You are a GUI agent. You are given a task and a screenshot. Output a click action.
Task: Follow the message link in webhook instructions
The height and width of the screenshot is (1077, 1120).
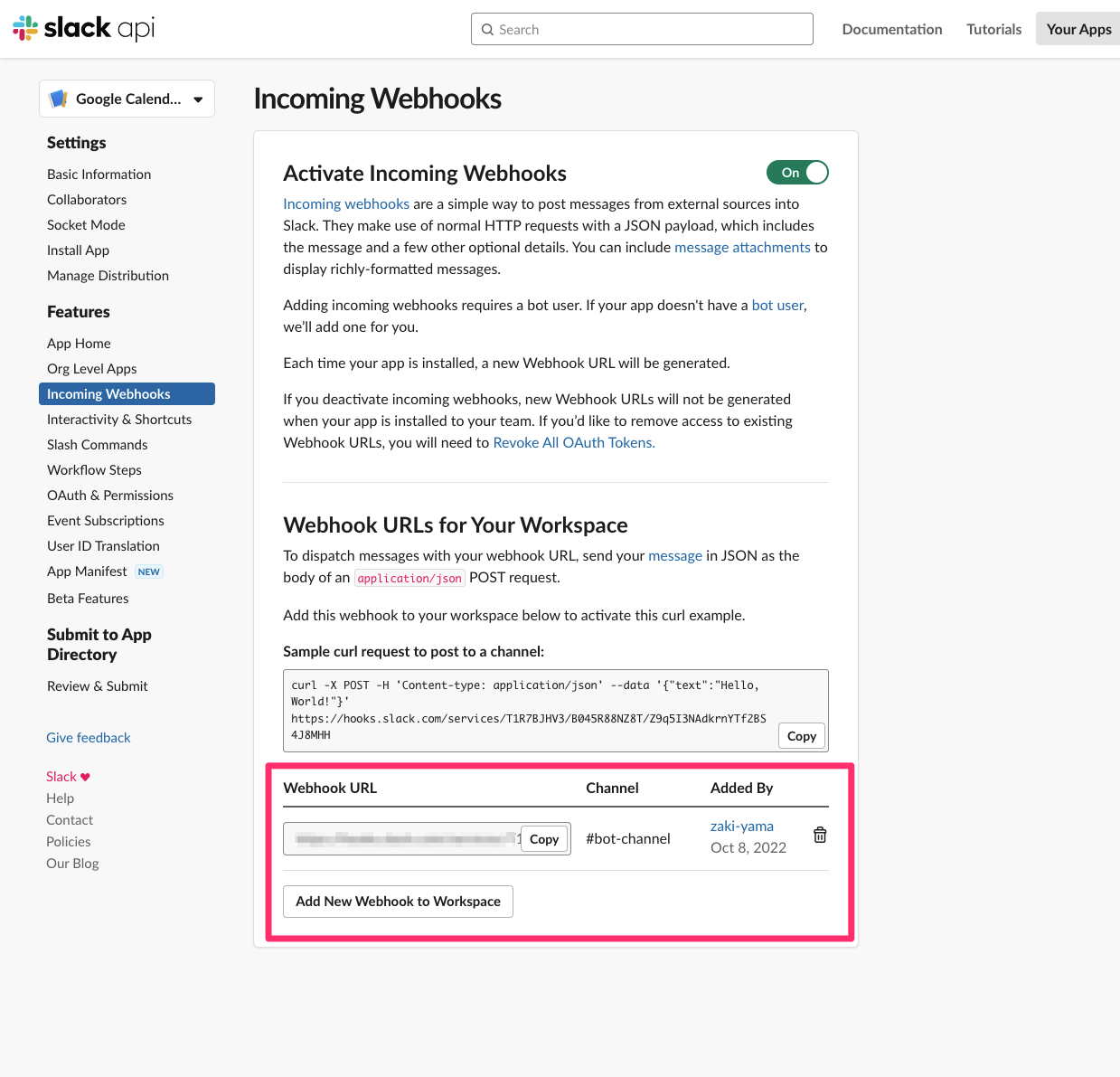675,555
